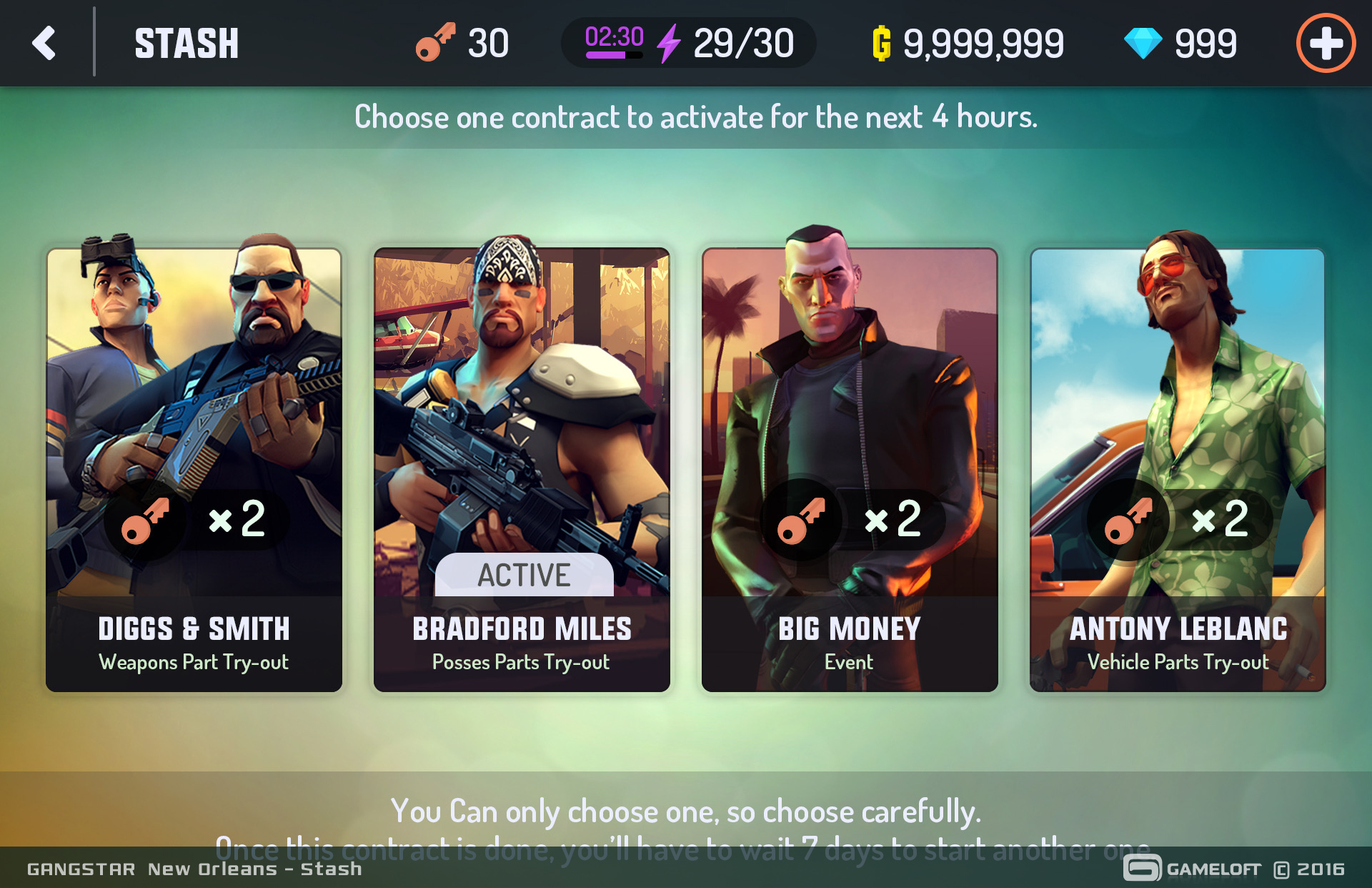Viewport: 1372px width, 888px height.
Task: Tap the yellow G cash icon
Action: click(x=882, y=43)
